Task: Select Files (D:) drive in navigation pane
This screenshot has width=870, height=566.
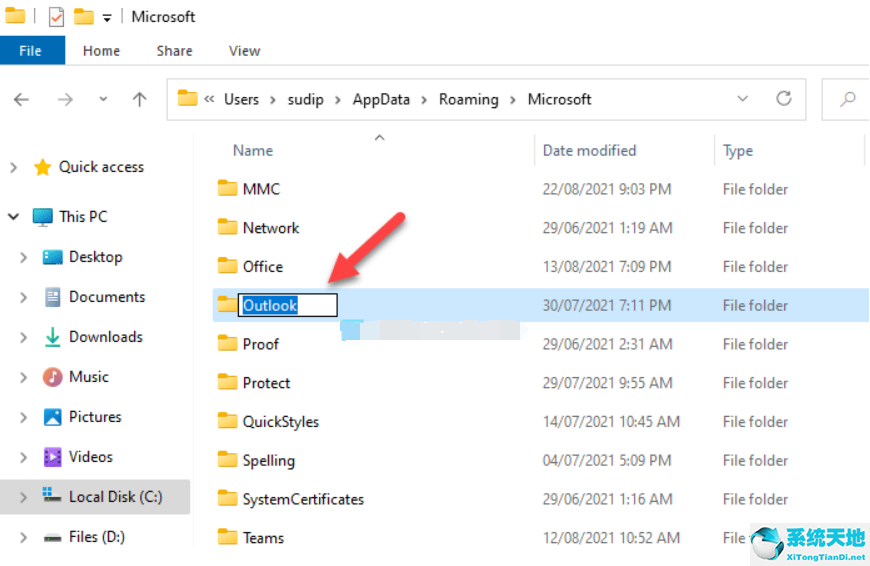Action: click(x=97, y=537)
